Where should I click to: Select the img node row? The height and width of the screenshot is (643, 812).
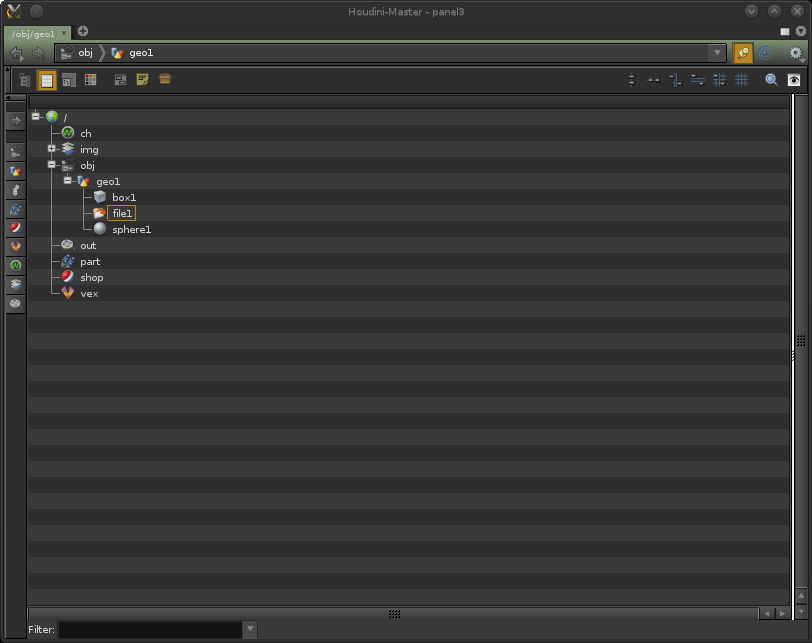(x=89, y=150)
